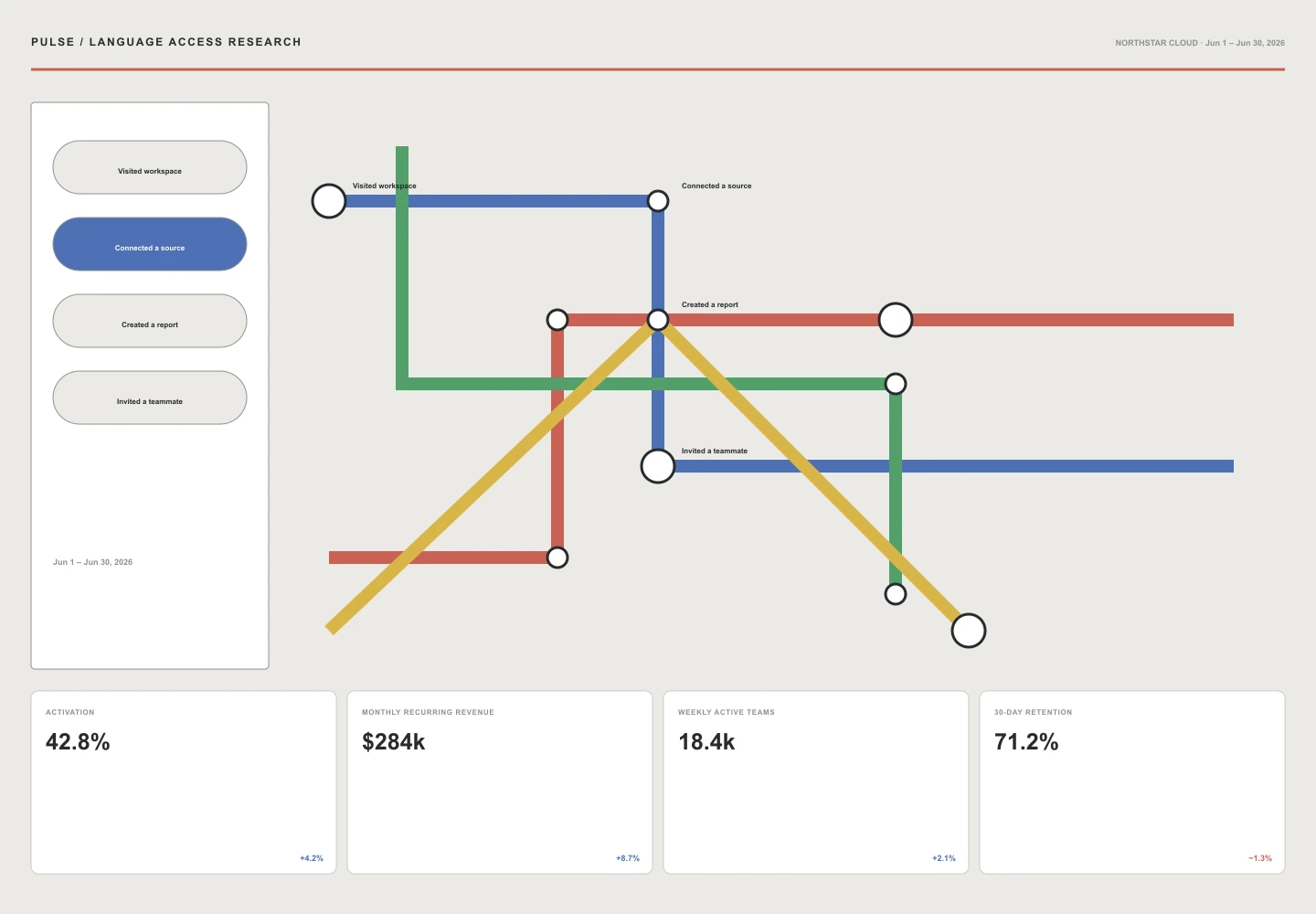Image resolution: width=1316 pixels, height=914 pixels.
Task: Choose the Invited a teammate pill
Action: point(150,398)
